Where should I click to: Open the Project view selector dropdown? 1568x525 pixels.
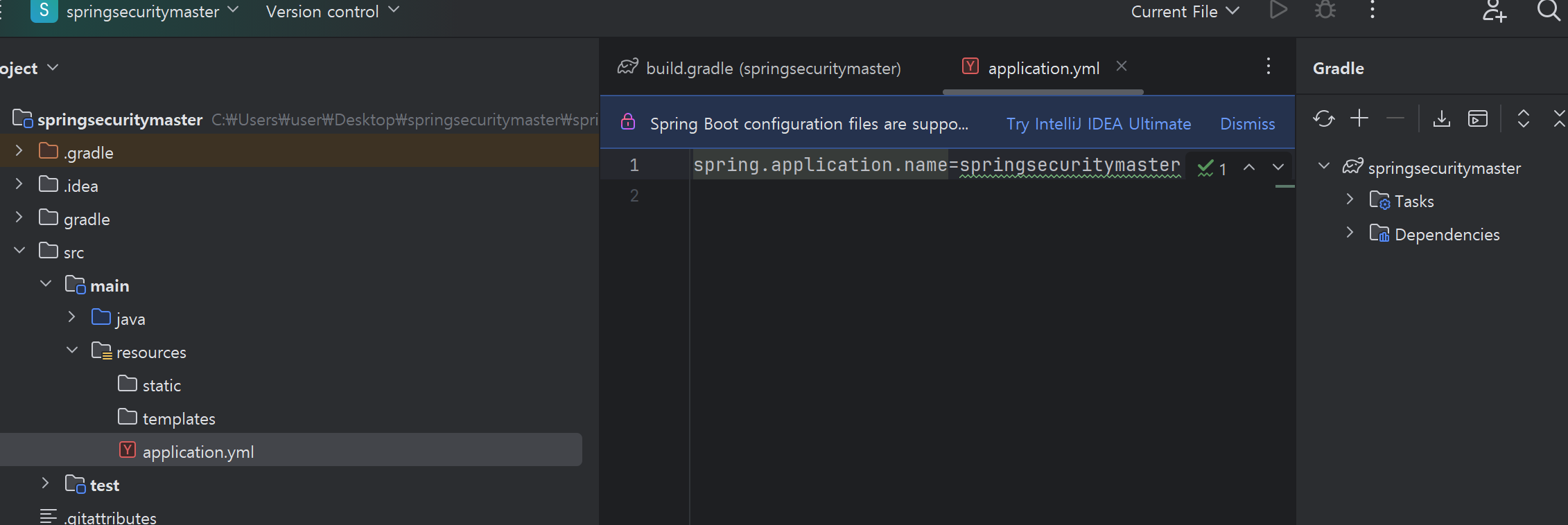[29, 68]
